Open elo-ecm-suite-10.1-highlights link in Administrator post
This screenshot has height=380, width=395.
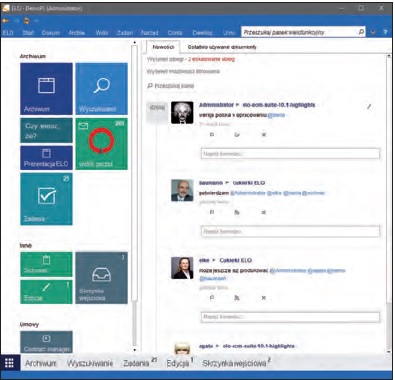click(x=279, y=105)
